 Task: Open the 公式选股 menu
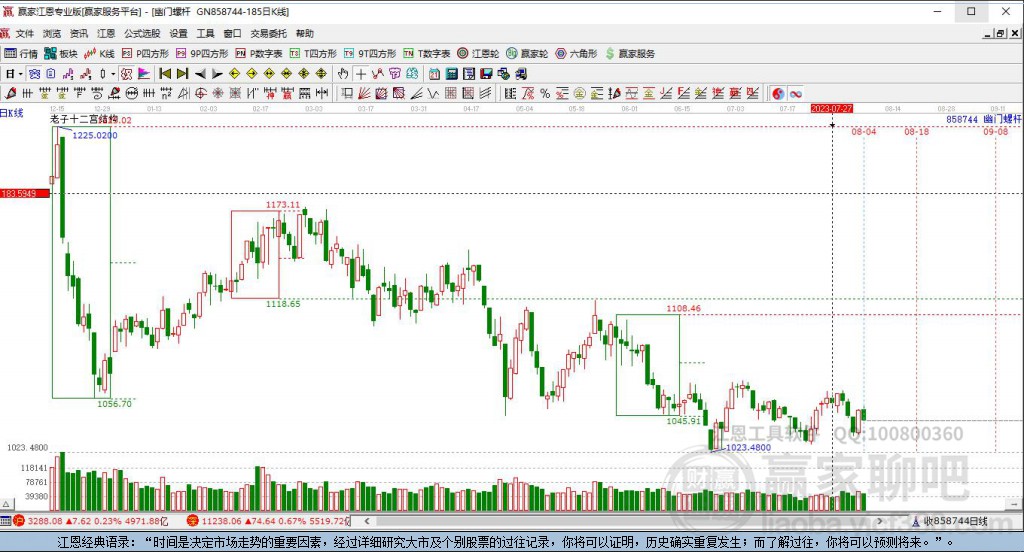click(142, 33)
